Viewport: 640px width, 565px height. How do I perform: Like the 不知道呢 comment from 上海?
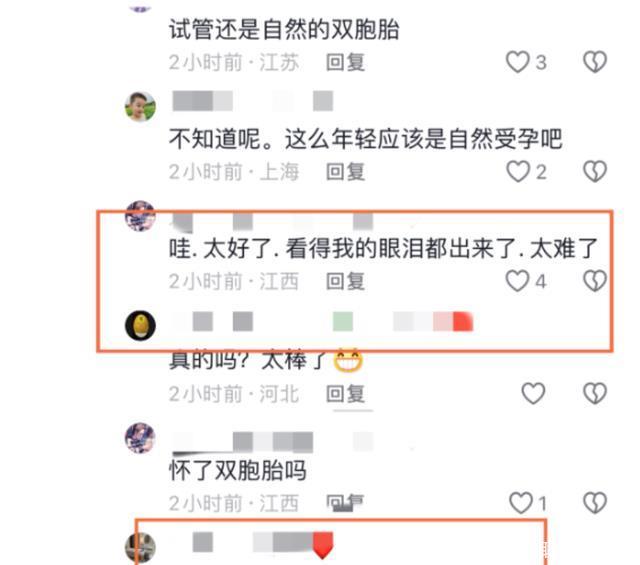518,171
